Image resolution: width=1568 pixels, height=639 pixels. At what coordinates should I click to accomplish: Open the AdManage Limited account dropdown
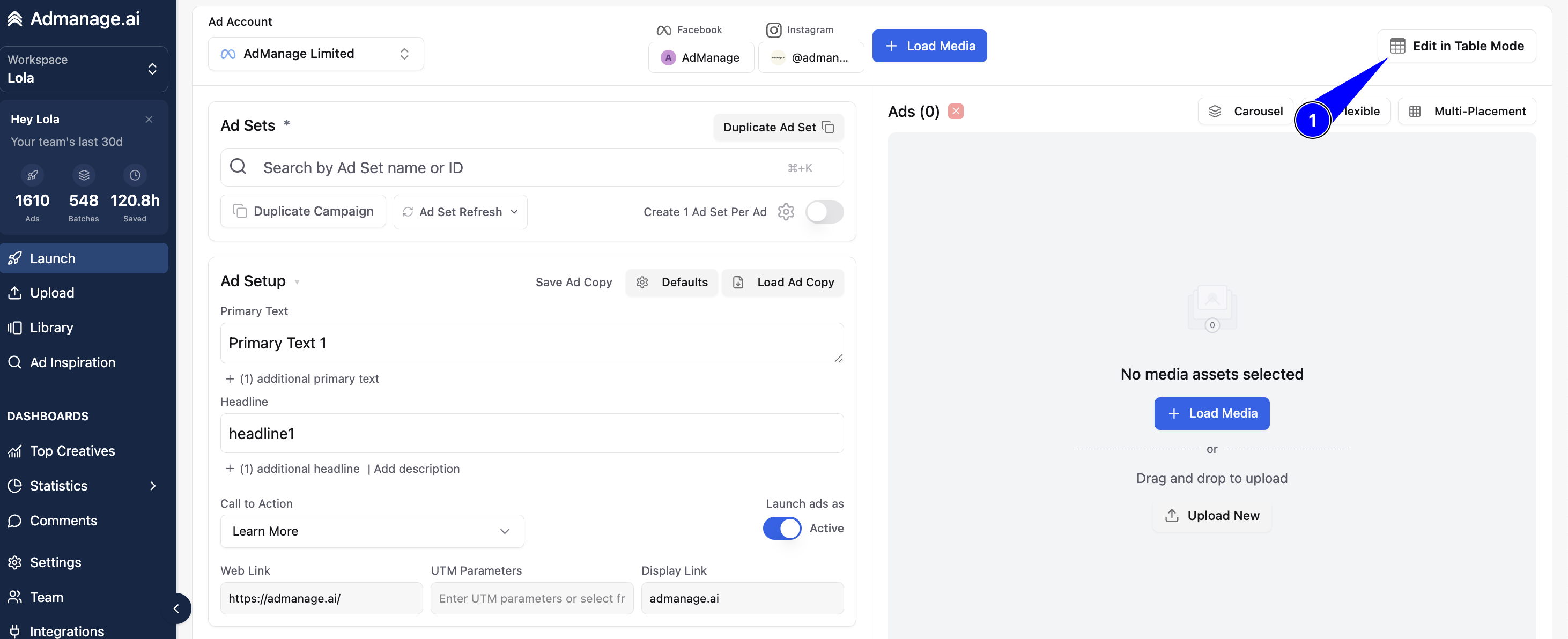coord(316,54)
